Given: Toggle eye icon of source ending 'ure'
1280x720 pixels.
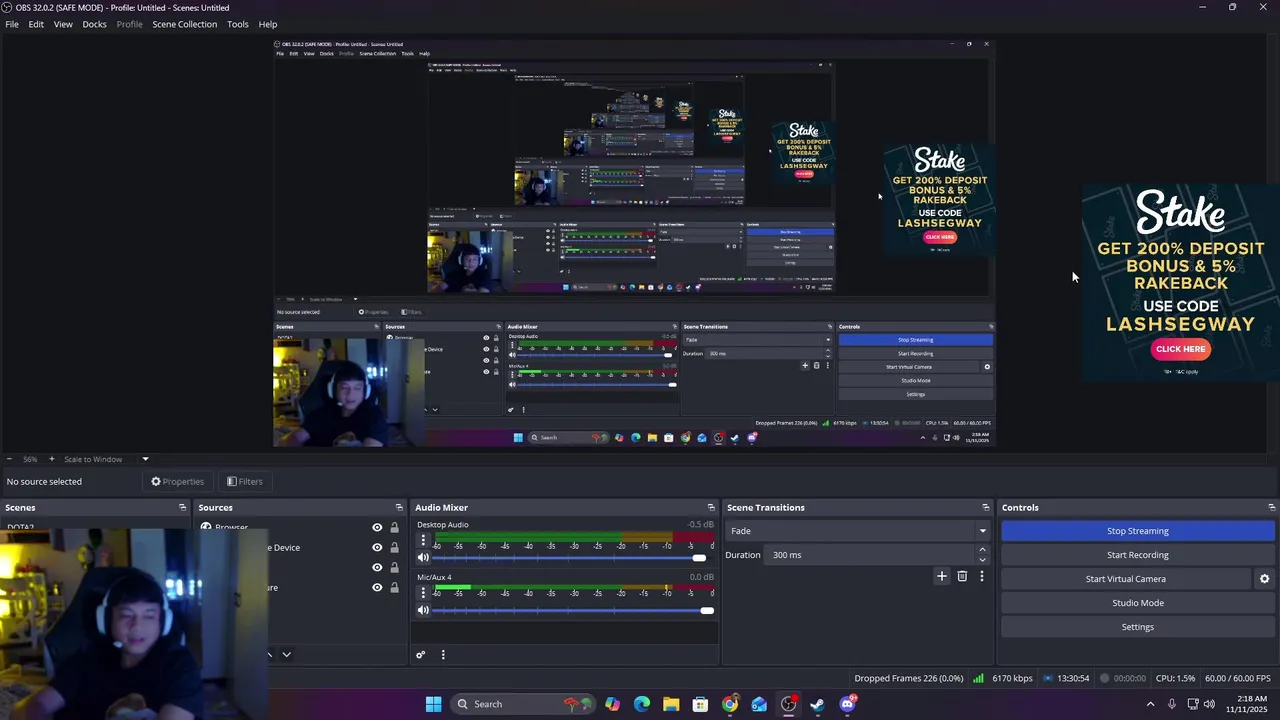Looking at the screenshot, I should (x=377, y=588).
